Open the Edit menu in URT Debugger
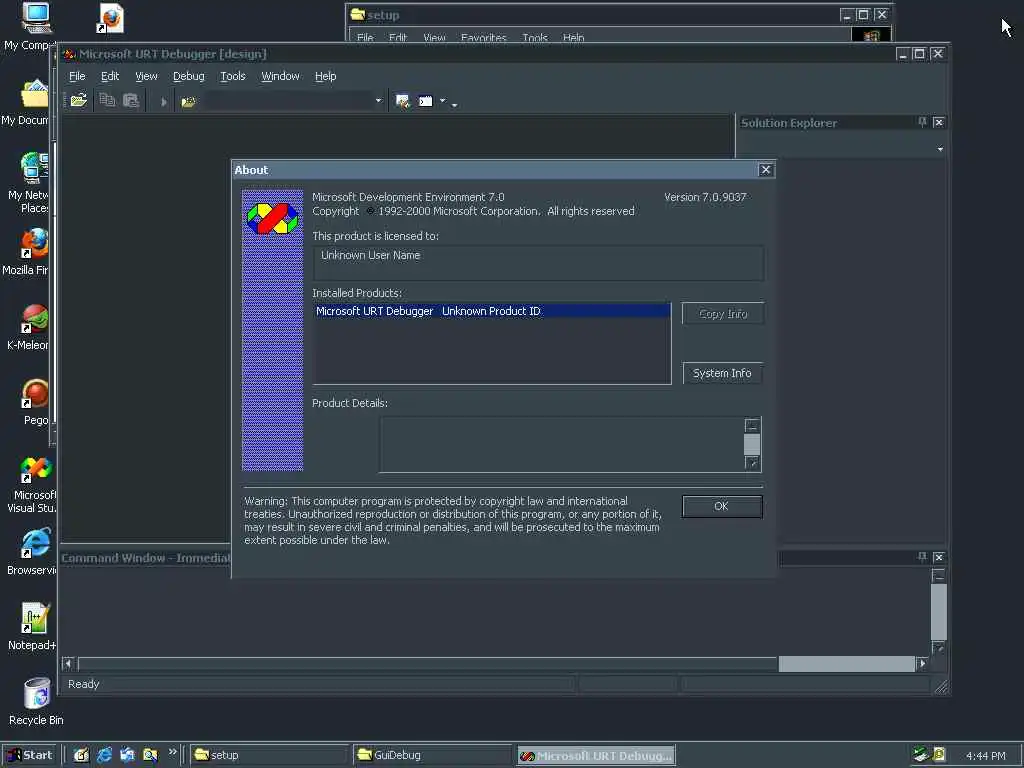1024x768 pixels. [110, 76]
